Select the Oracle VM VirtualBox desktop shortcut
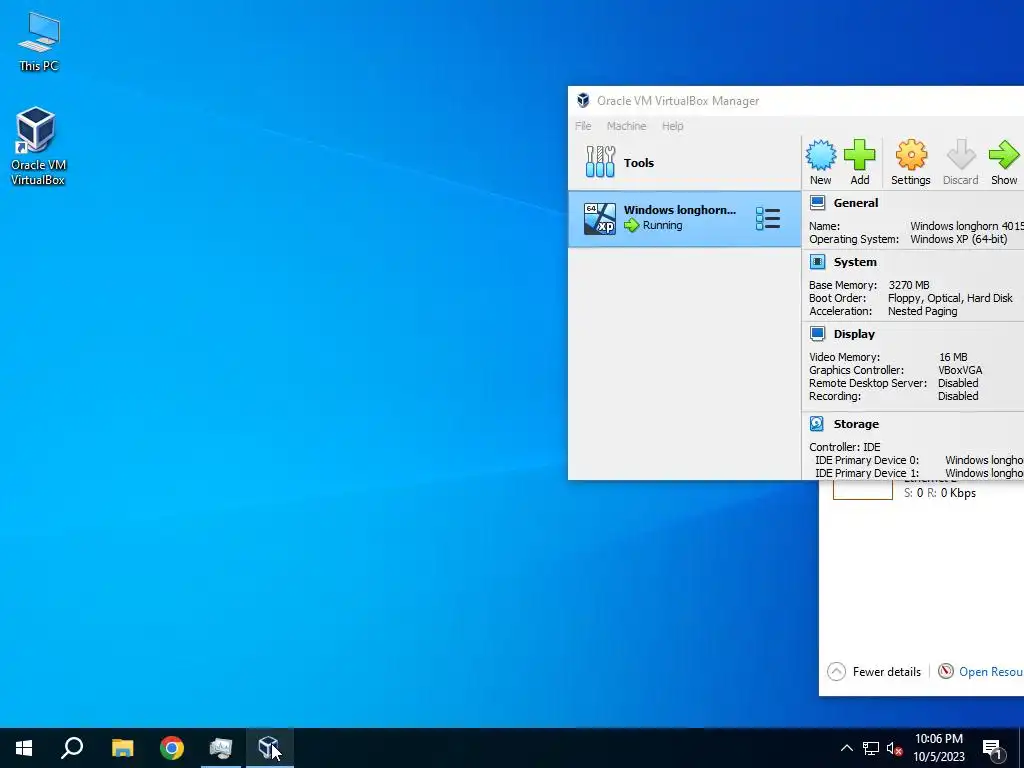1024x768 pixels. tap(38, 146)
